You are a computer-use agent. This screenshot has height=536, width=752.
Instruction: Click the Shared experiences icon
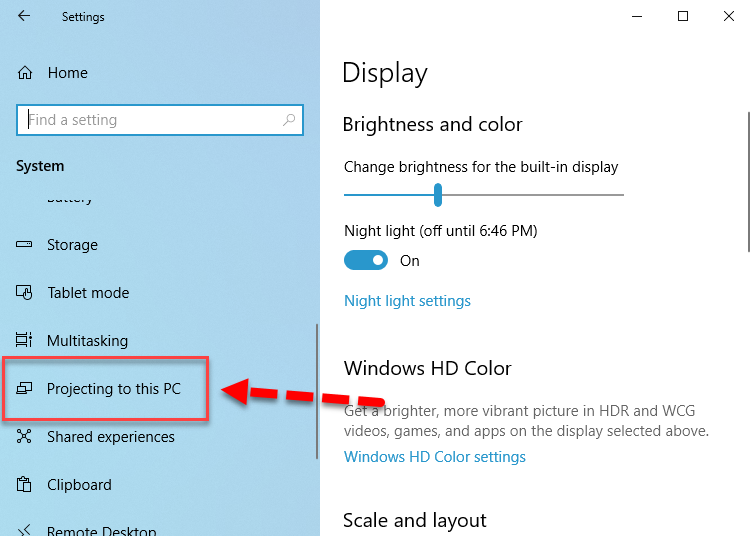[x=26, y=437]
